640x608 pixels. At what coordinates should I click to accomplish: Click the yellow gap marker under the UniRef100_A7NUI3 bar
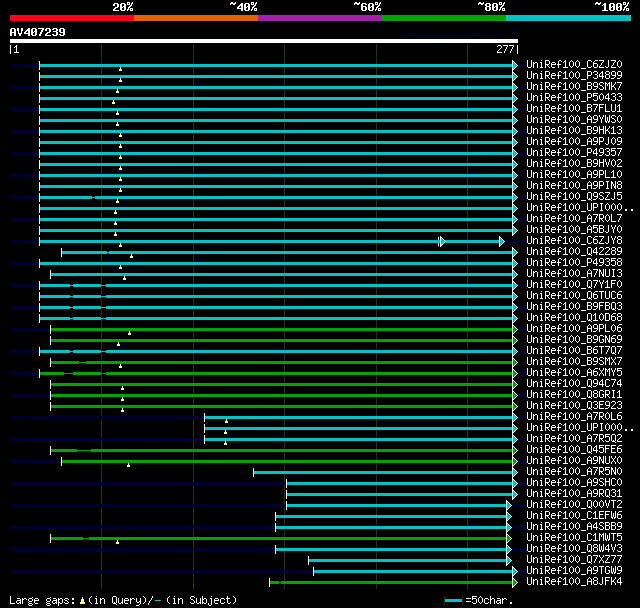click(x=124, y=278)
